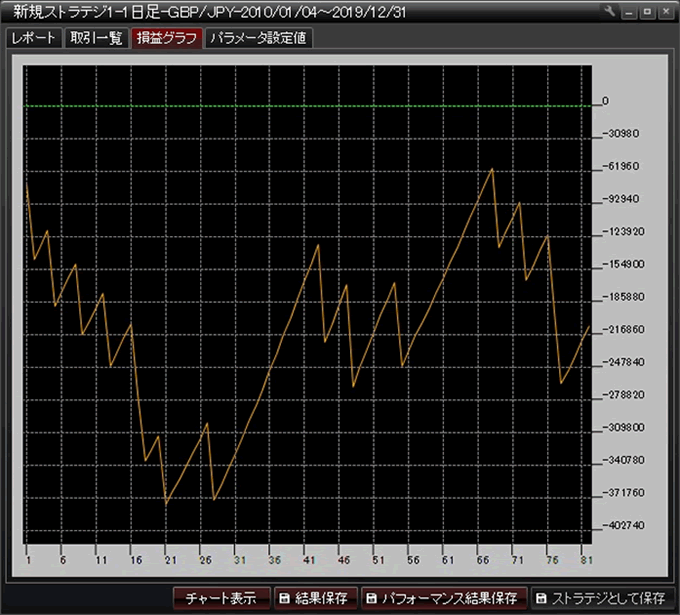Click the x-axis label 11
Image resolution: width=680 pixels, height=615 pixels.
pos(101,560)
